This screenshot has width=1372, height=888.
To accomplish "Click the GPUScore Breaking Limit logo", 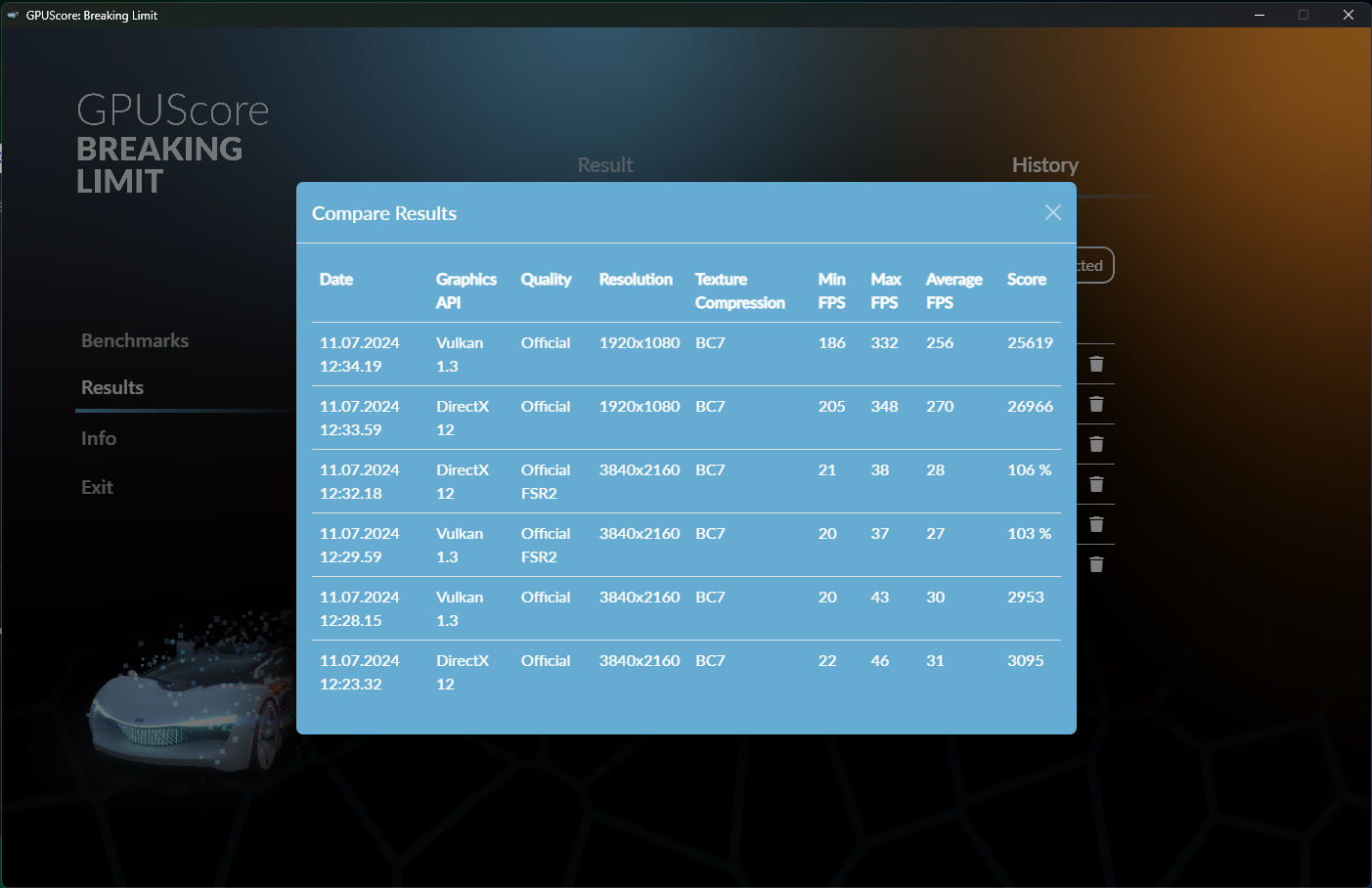I will (x=173, y=144).
